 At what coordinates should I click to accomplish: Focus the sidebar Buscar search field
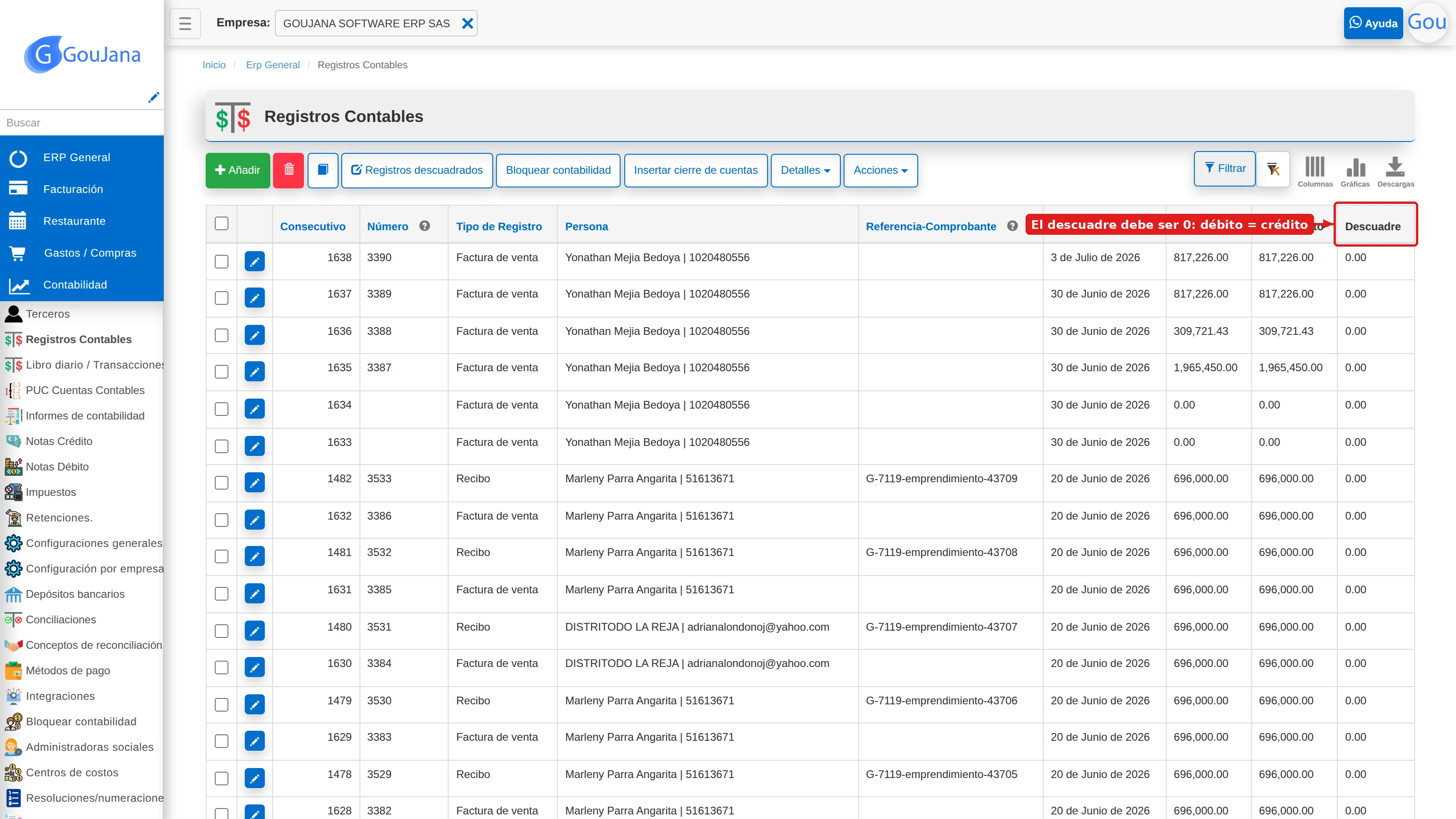(x=82, y=123)
